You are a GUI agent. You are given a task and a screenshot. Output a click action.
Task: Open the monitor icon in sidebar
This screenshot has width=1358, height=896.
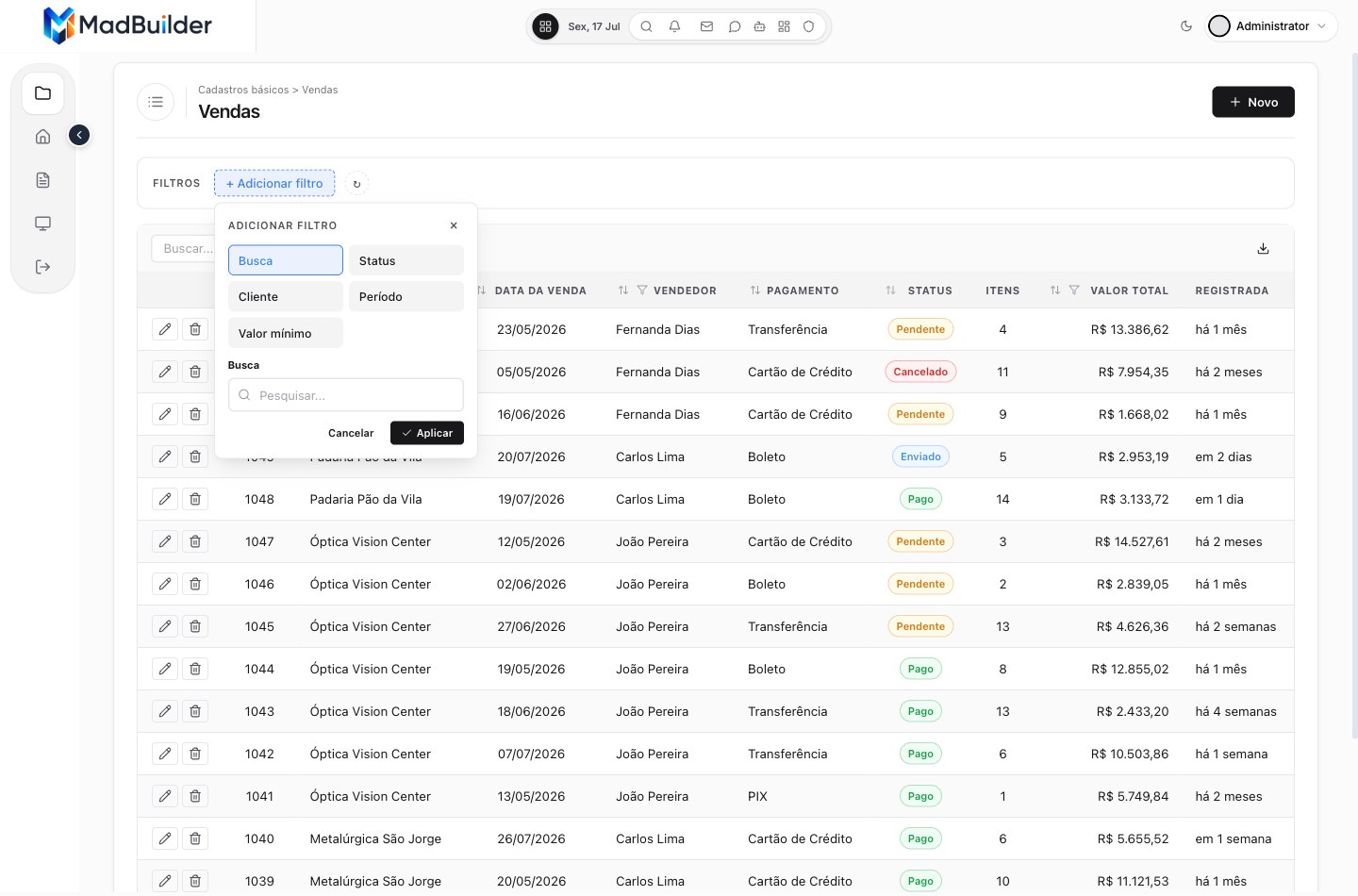(x=42, y=224)
